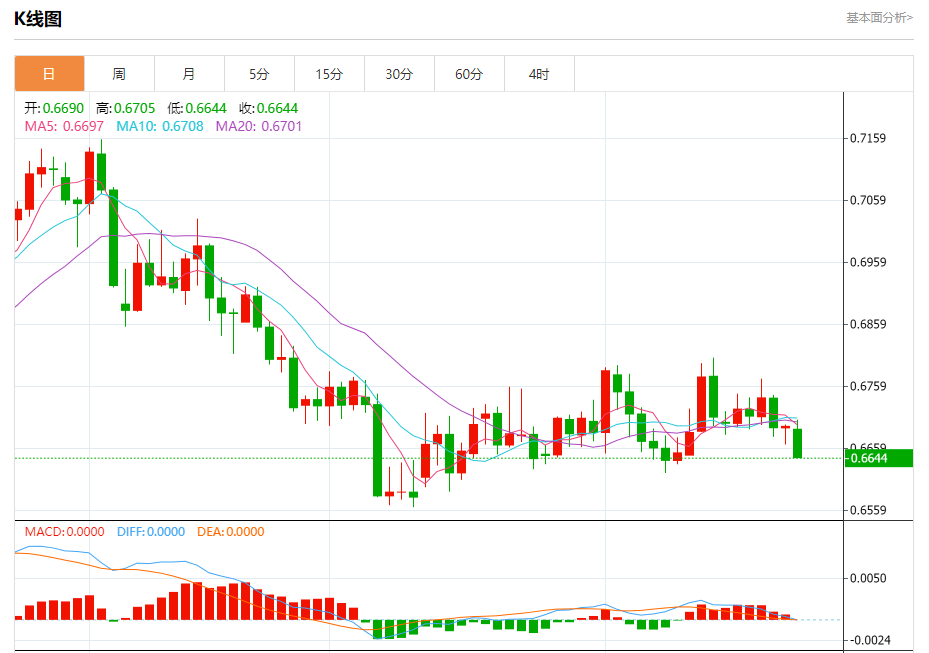This screenshot has height=653, width=929.
Task: Click the 0.7159 price axis label
Action: coord(868,138)
